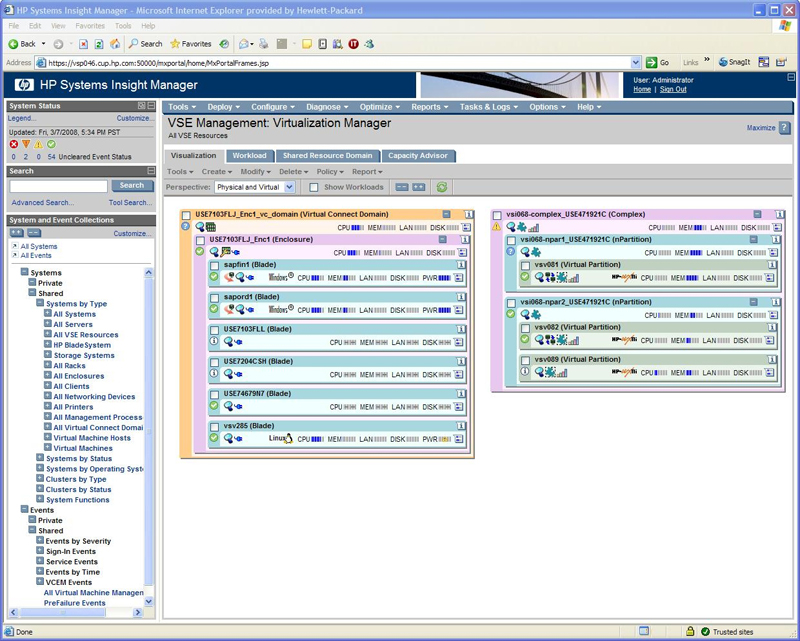Click the expand-all icon in System and Event Collections
Screen dimensions: 800x641
[17, 233]
